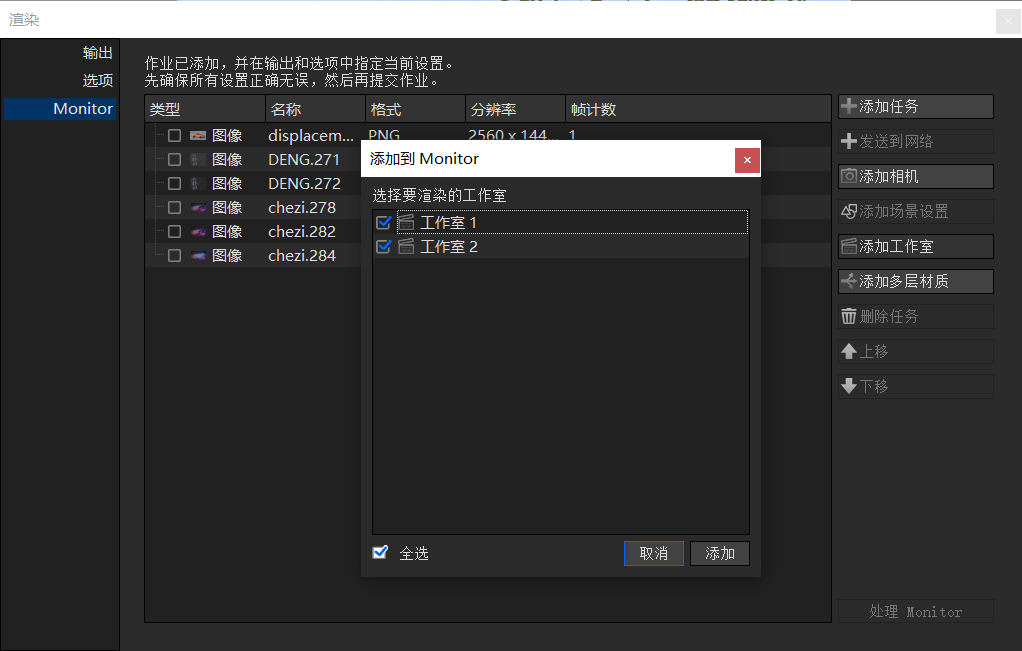Image resolution: width=1022 pixels, height=651 pixels.
Task: Click the down-arrow icon on 下移 button
Action: coord(851,386)
